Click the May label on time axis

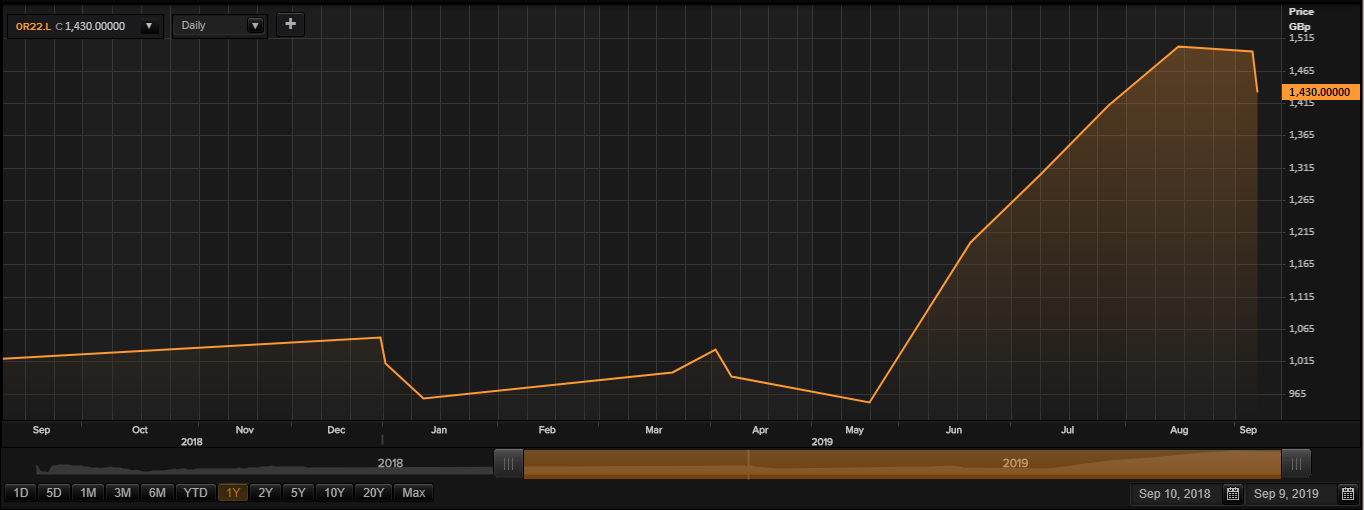pos(854,430)
